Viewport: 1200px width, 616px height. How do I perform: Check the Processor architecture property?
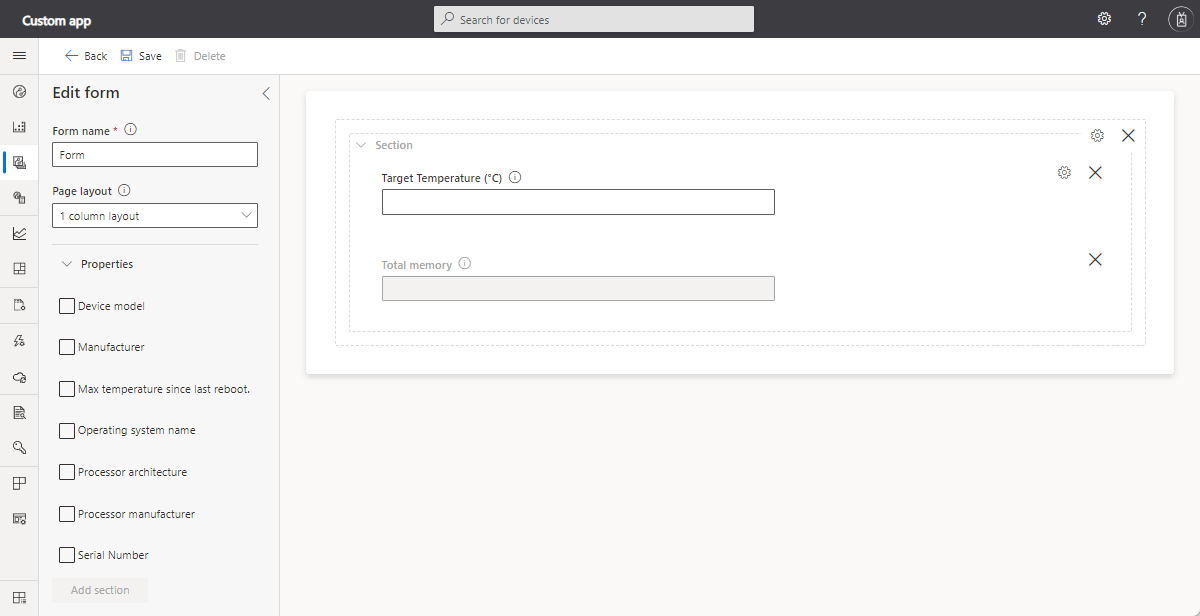tap(67, 472)
